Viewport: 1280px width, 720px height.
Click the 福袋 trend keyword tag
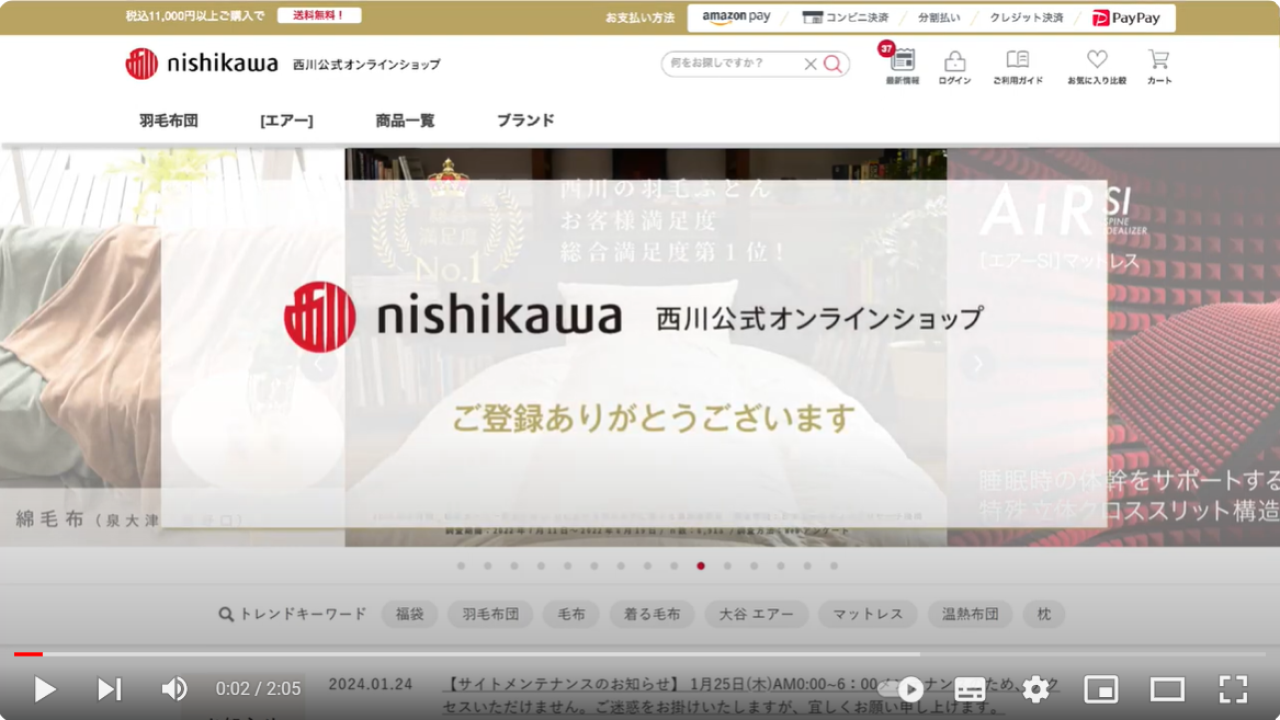click(410, 614)
